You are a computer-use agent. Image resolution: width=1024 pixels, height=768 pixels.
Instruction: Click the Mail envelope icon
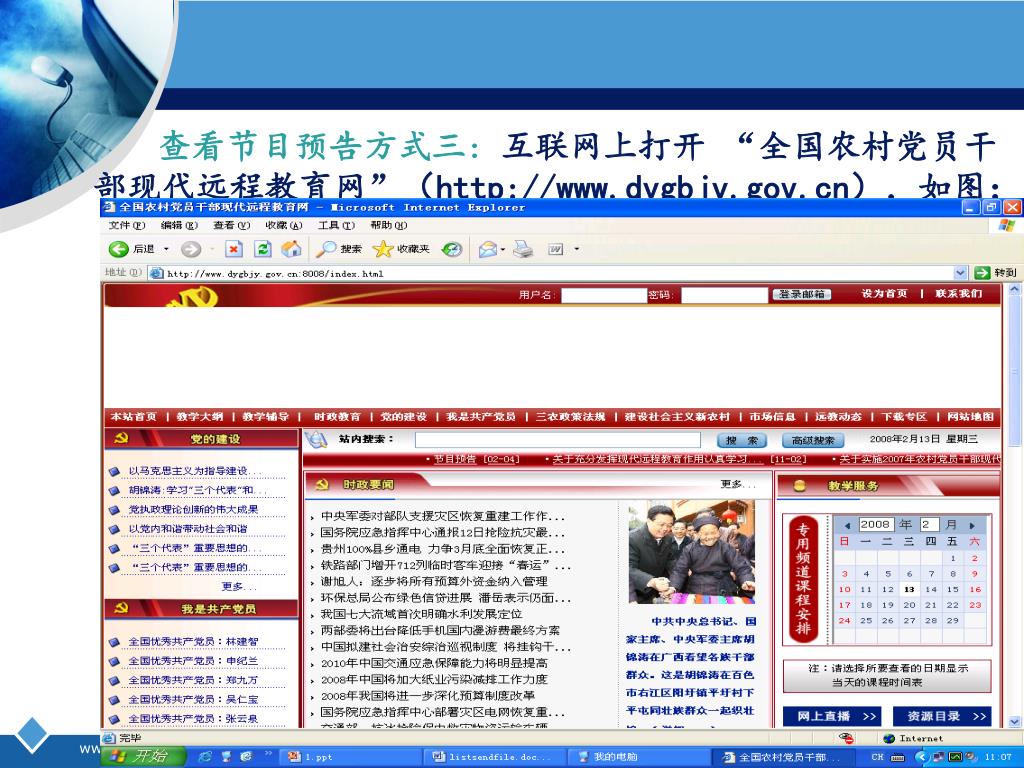488,249
